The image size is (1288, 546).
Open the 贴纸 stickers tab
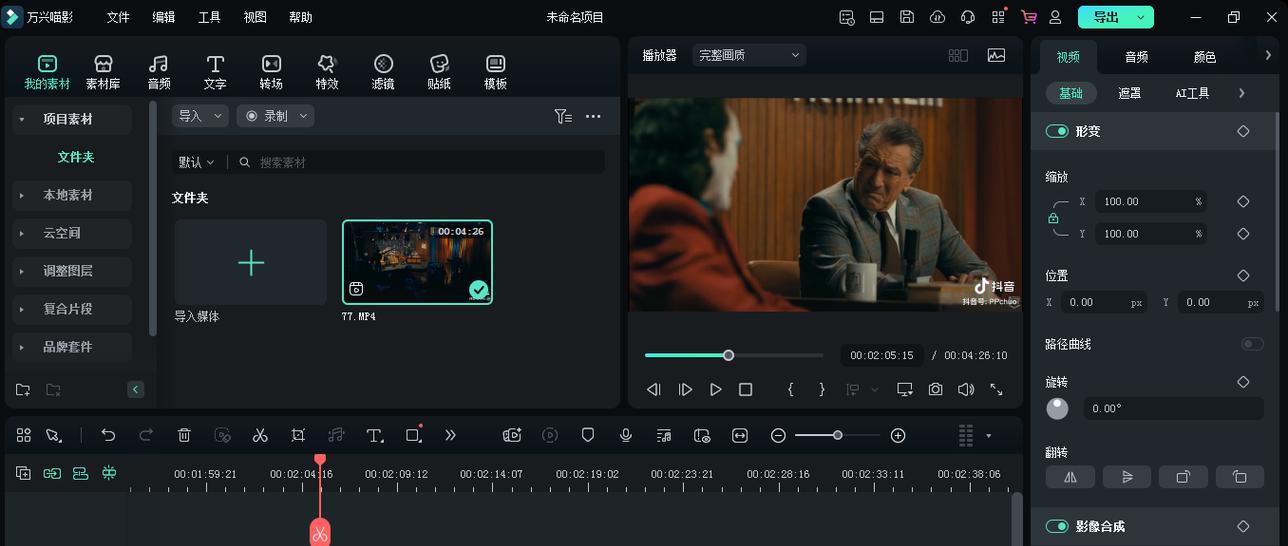439,72
